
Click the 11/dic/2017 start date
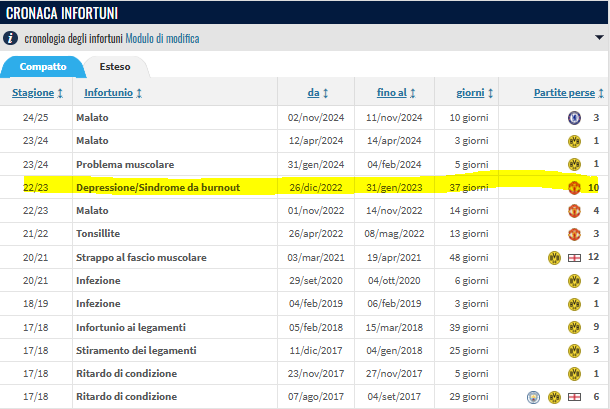pos(316,350)
